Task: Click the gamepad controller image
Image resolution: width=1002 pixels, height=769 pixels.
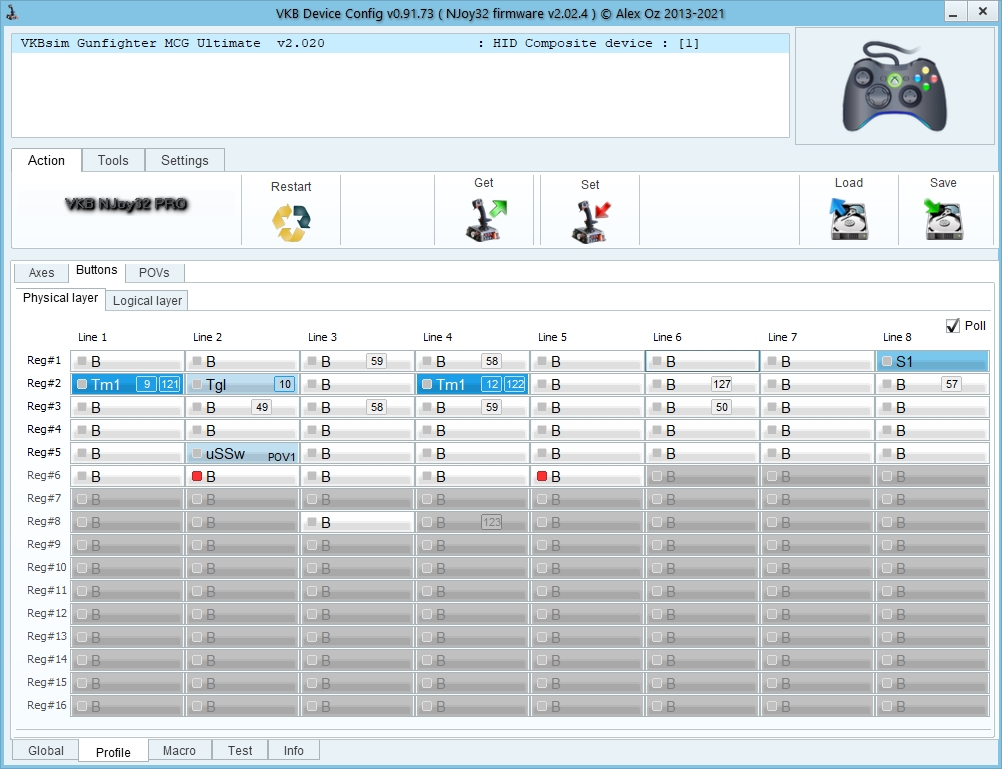Action: pyautogui.click(x=894, y=87)
